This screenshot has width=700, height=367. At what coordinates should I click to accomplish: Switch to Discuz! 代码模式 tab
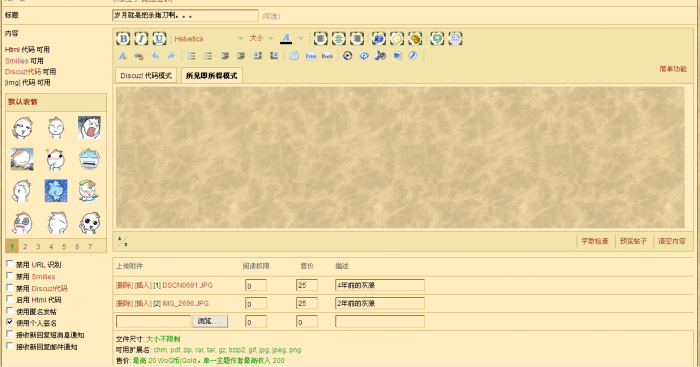pyautogui.click(x=146, y=75)
